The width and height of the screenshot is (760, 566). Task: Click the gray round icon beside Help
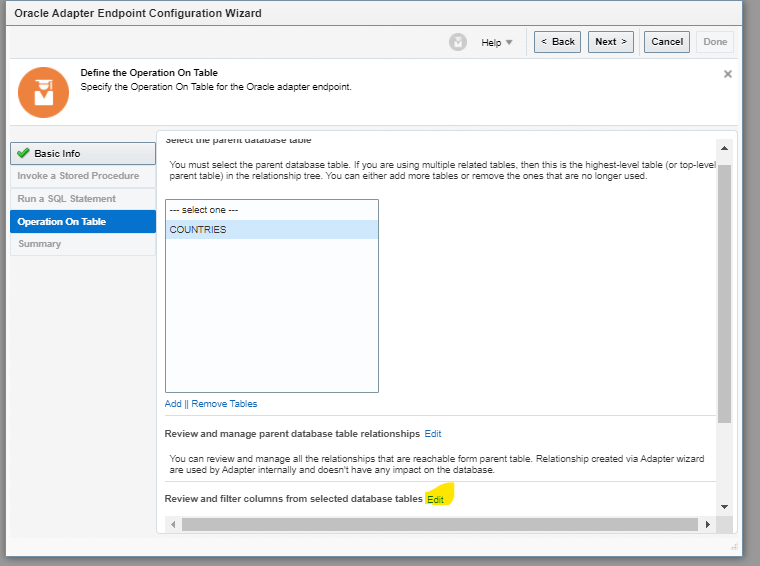(x=458, y=42)
